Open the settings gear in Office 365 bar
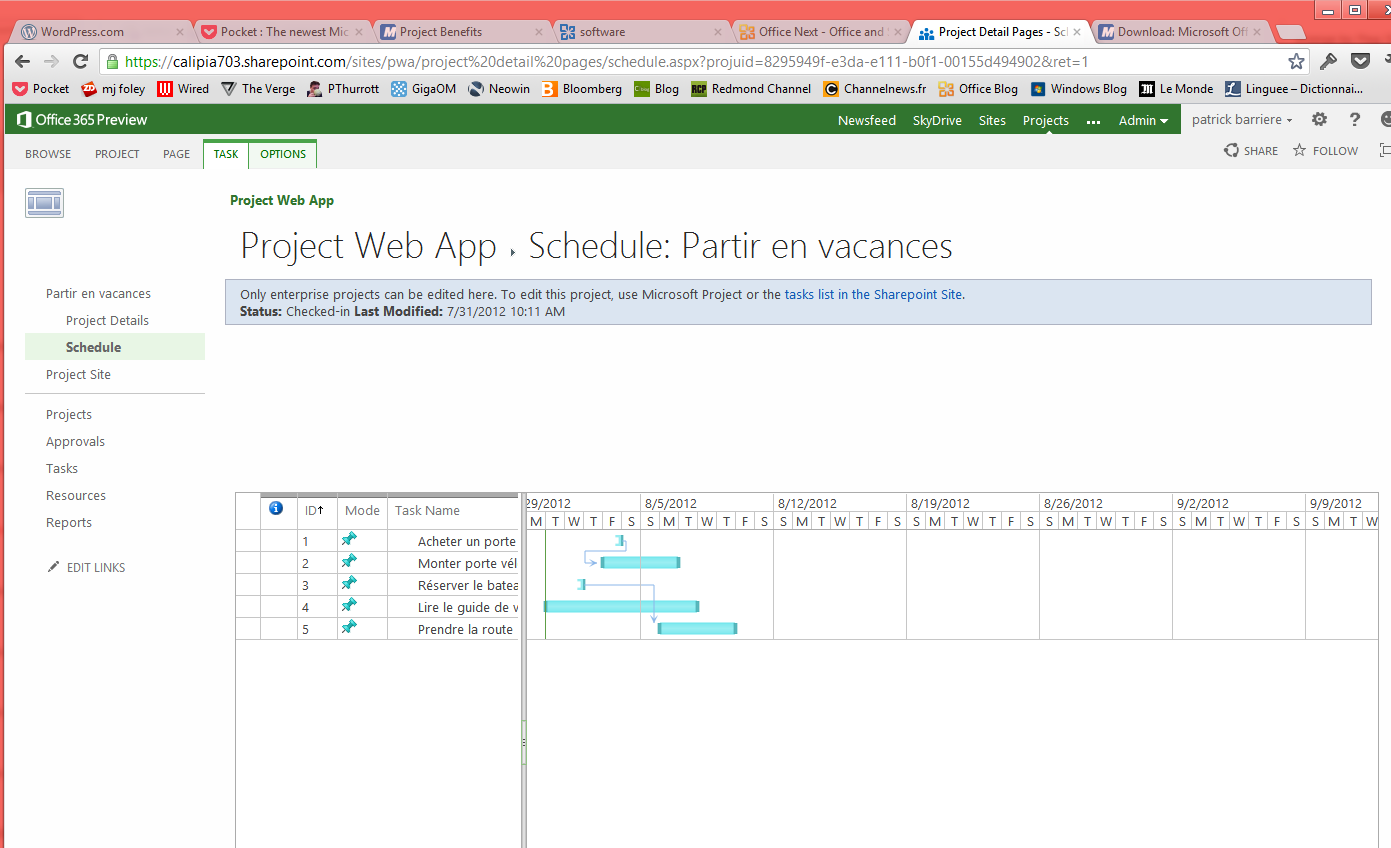This screenshot has width=1391, height=848. (1319, 120)
